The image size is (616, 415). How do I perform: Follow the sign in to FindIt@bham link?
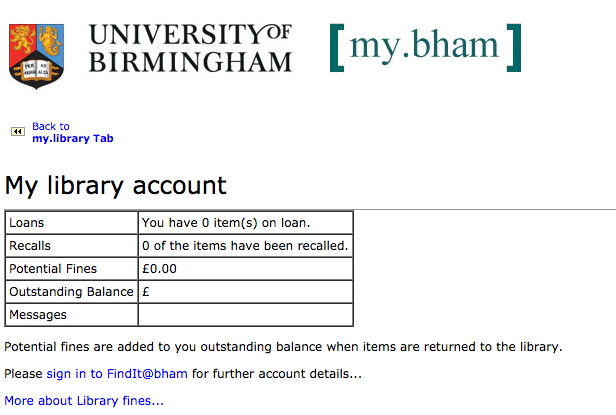(117, 374)
